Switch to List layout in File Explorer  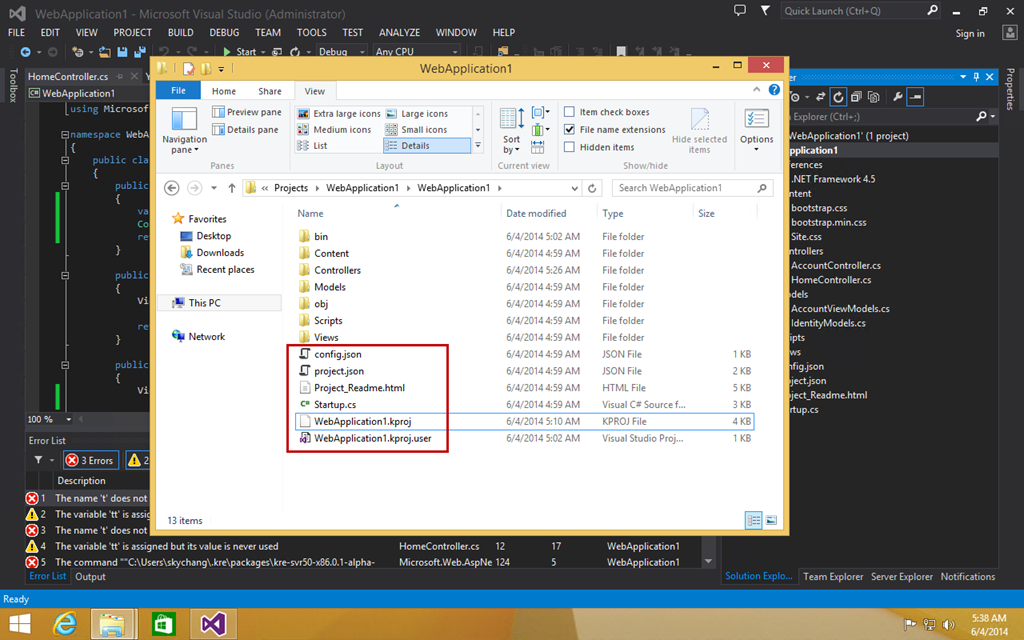coord(312,146)
